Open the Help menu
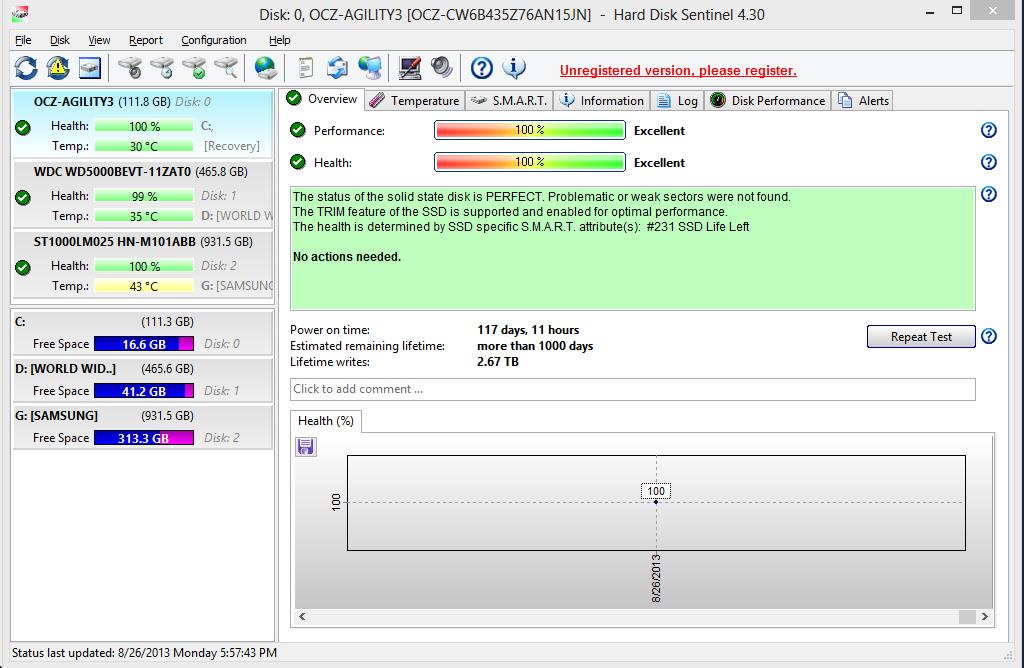 [280, 40]
